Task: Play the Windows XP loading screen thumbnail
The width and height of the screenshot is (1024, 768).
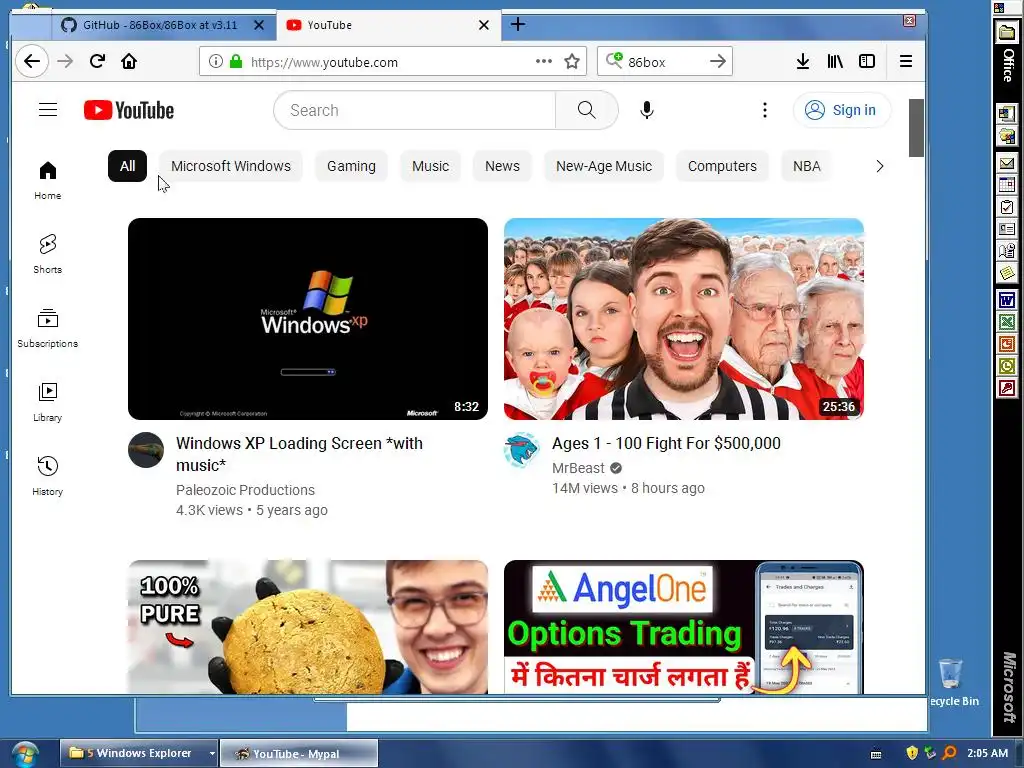Action: [308, 319]
